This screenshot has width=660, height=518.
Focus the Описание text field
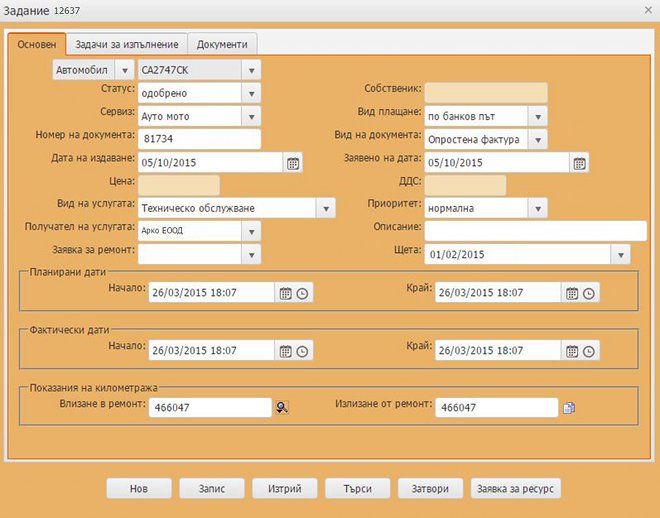click(x=535, y=231)
